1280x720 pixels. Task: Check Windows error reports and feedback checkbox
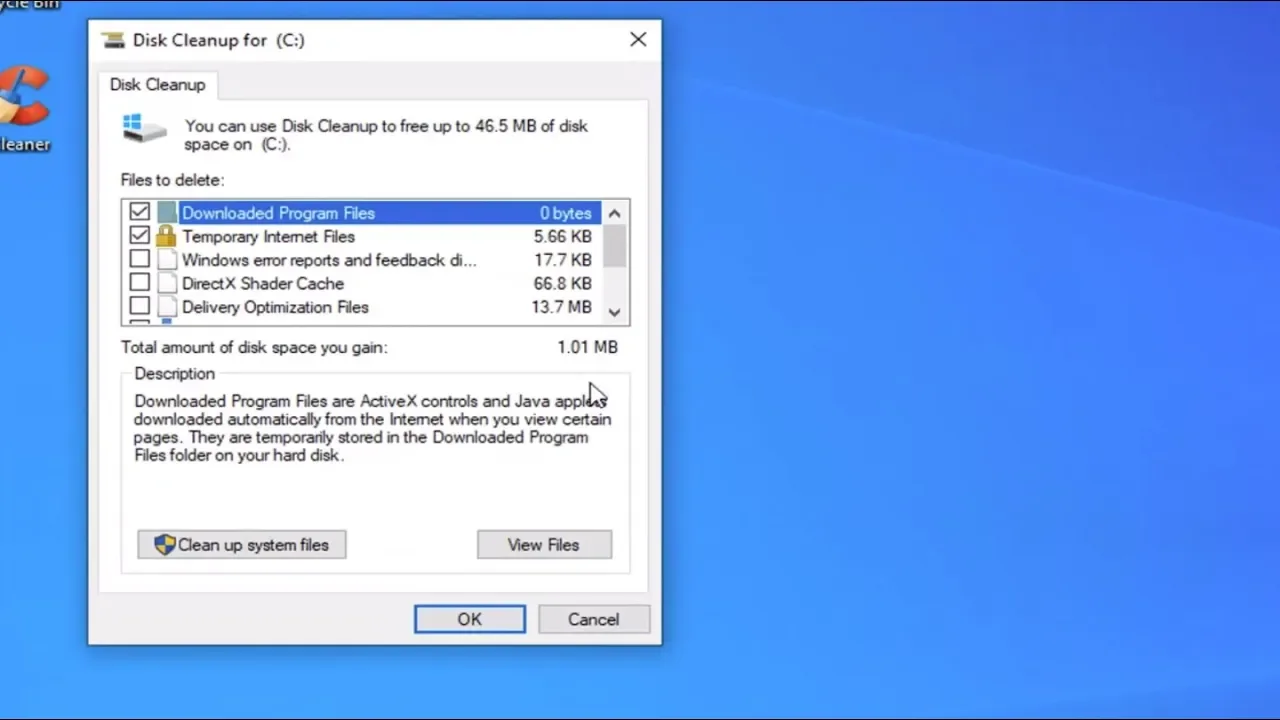[139, 260]
